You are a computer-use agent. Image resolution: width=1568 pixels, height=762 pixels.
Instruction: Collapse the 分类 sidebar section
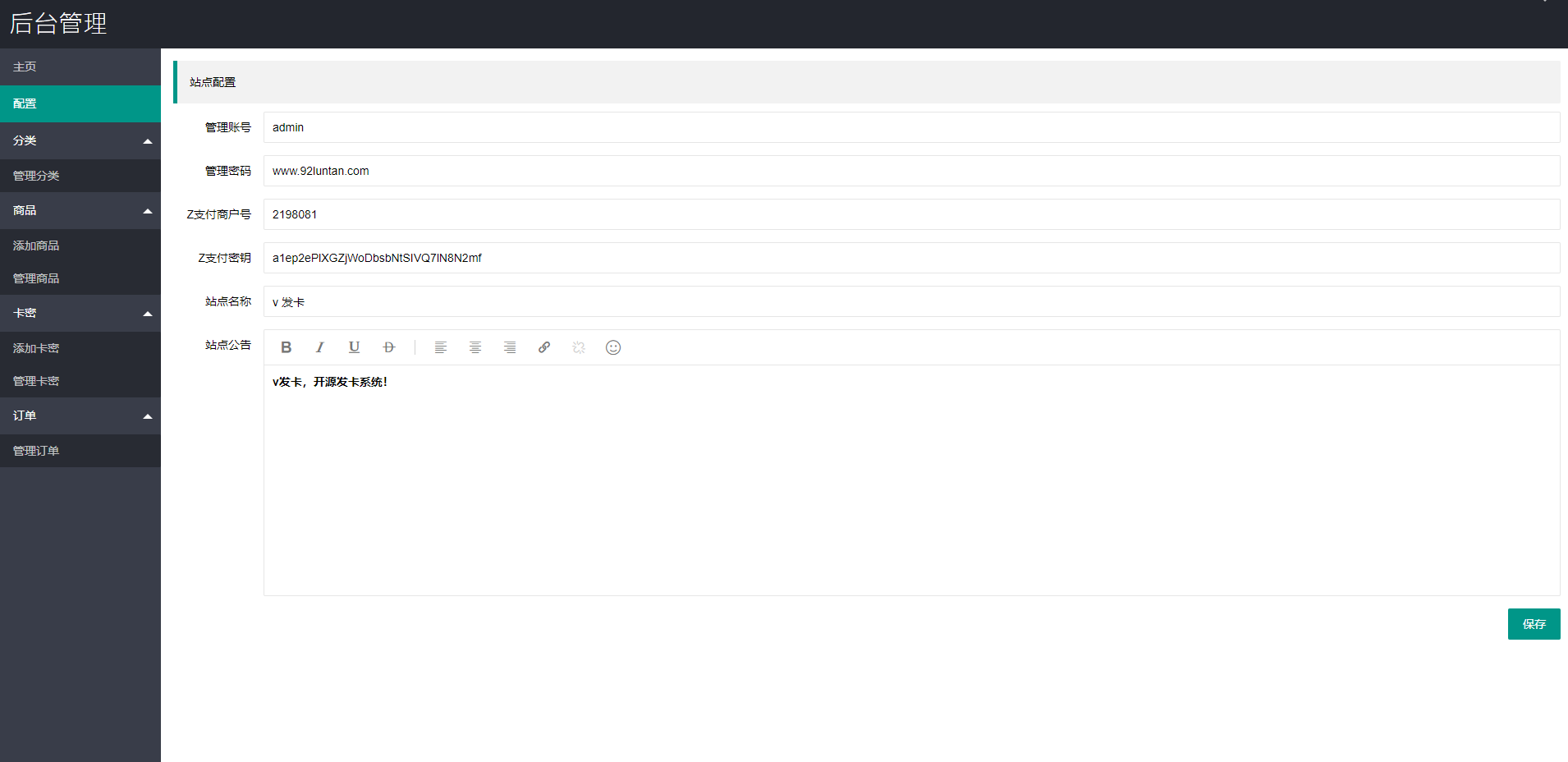(80, 140)
